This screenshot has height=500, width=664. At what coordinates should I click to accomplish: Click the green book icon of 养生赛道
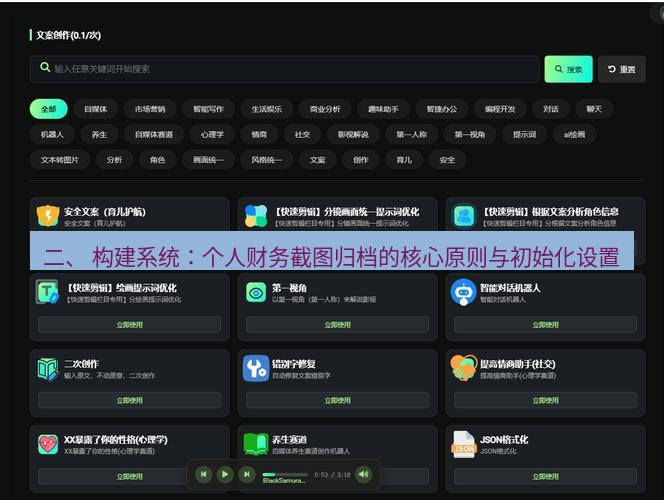pyautogui.click(x=256, y=444)
